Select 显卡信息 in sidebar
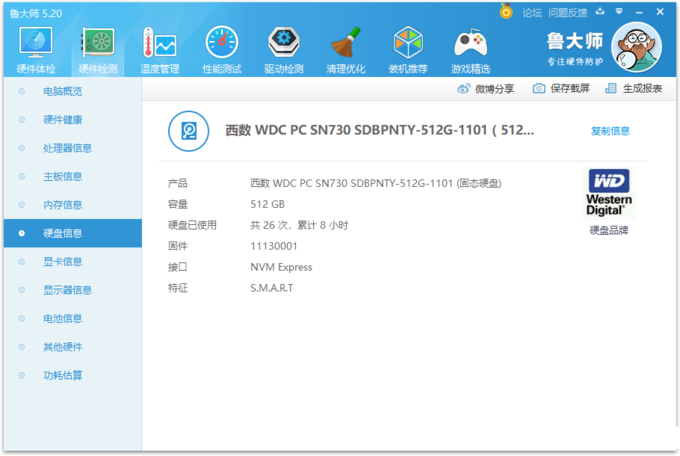Screen dimensions: 680x456 click(73, 262)
